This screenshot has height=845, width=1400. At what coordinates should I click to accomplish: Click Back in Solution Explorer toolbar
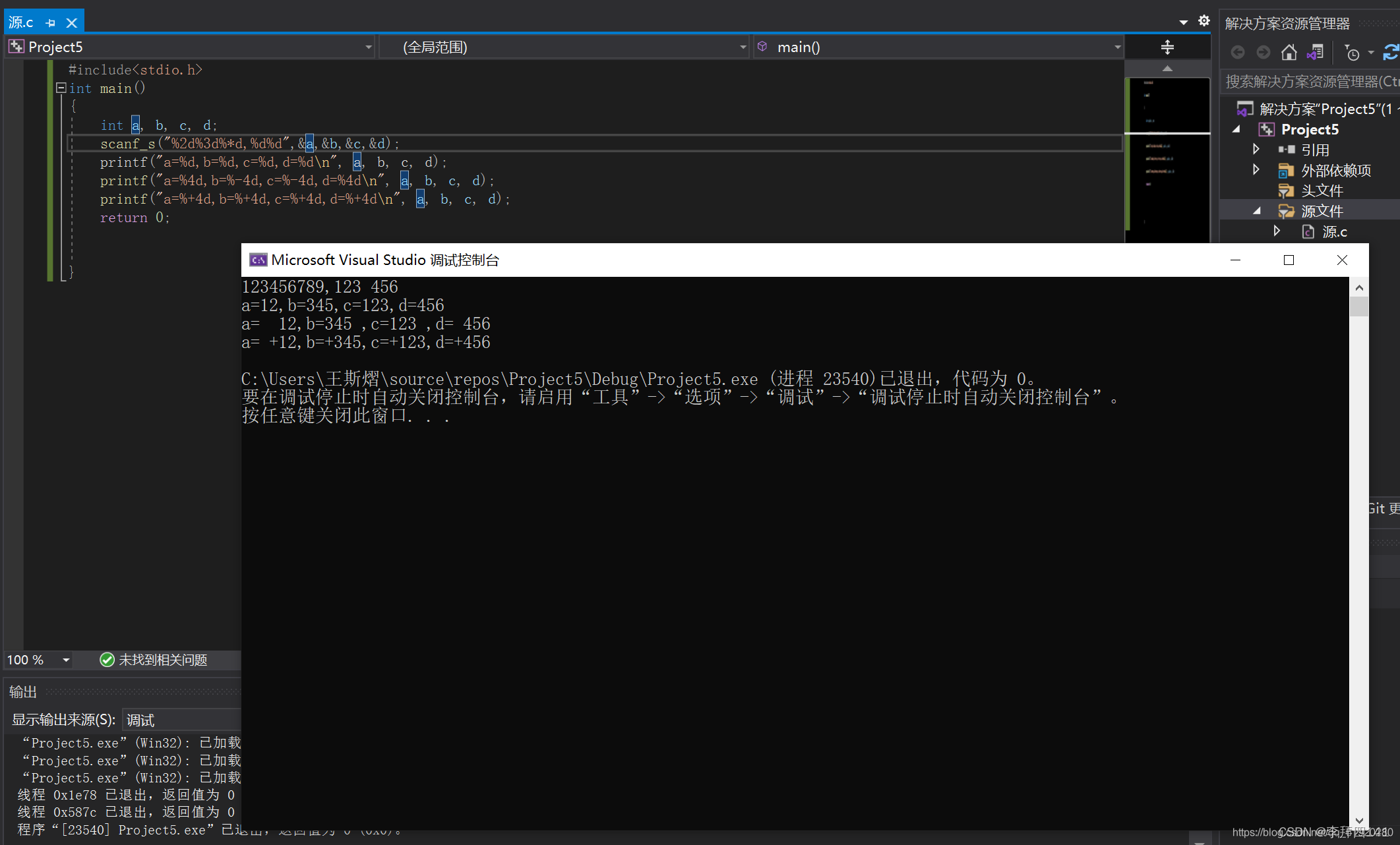point(1238,52)
